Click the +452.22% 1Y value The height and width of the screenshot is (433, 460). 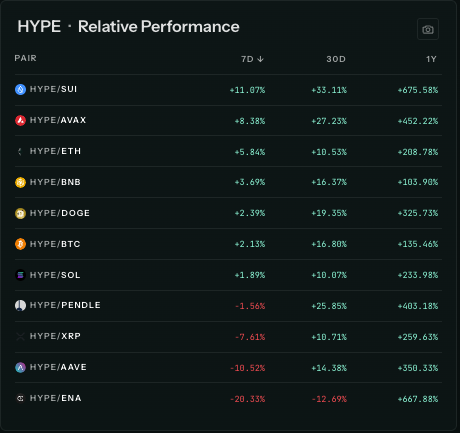[418, 121]
